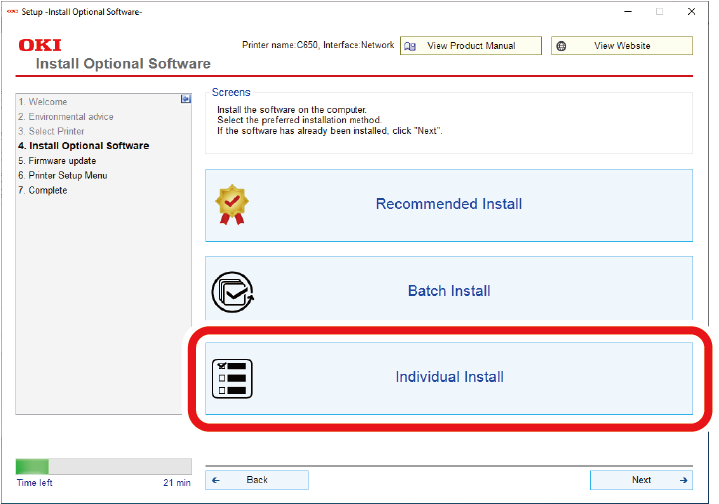Click the Batch Install checkmark icon
Screen dimensions: 719x504
coord(233,291)
